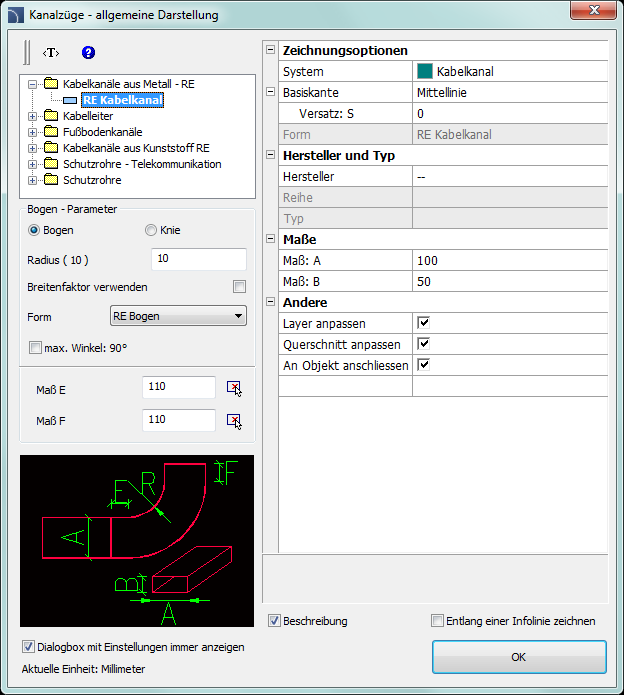Click the pick icon next to Maß F
Image resolution: width=624 pixels, height=695 pixels.
pyautogui.click(x=234, y=421)
